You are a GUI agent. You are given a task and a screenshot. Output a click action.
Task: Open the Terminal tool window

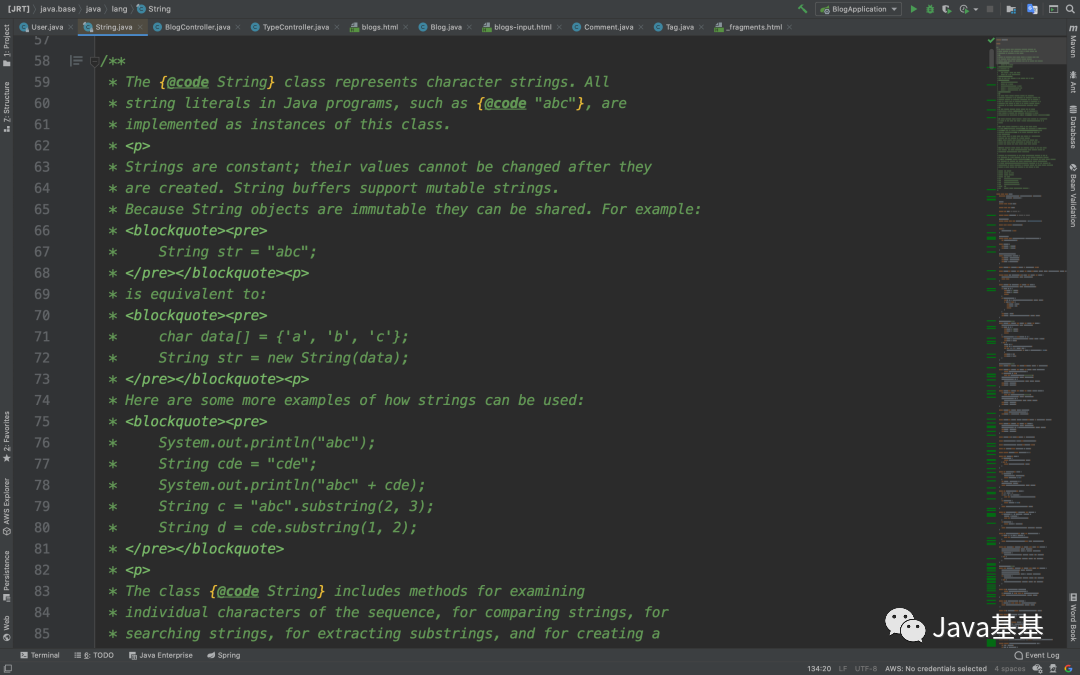[40, 655]
